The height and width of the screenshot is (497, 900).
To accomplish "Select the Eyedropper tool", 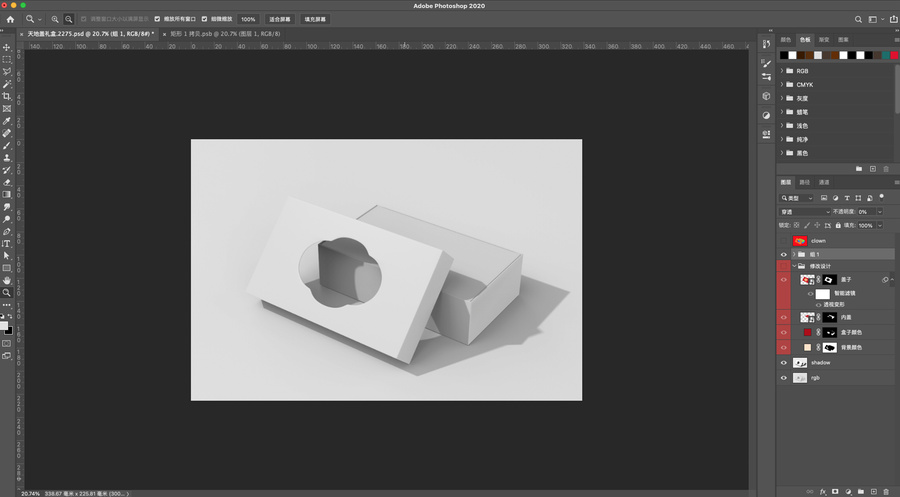I will [7, 121].
